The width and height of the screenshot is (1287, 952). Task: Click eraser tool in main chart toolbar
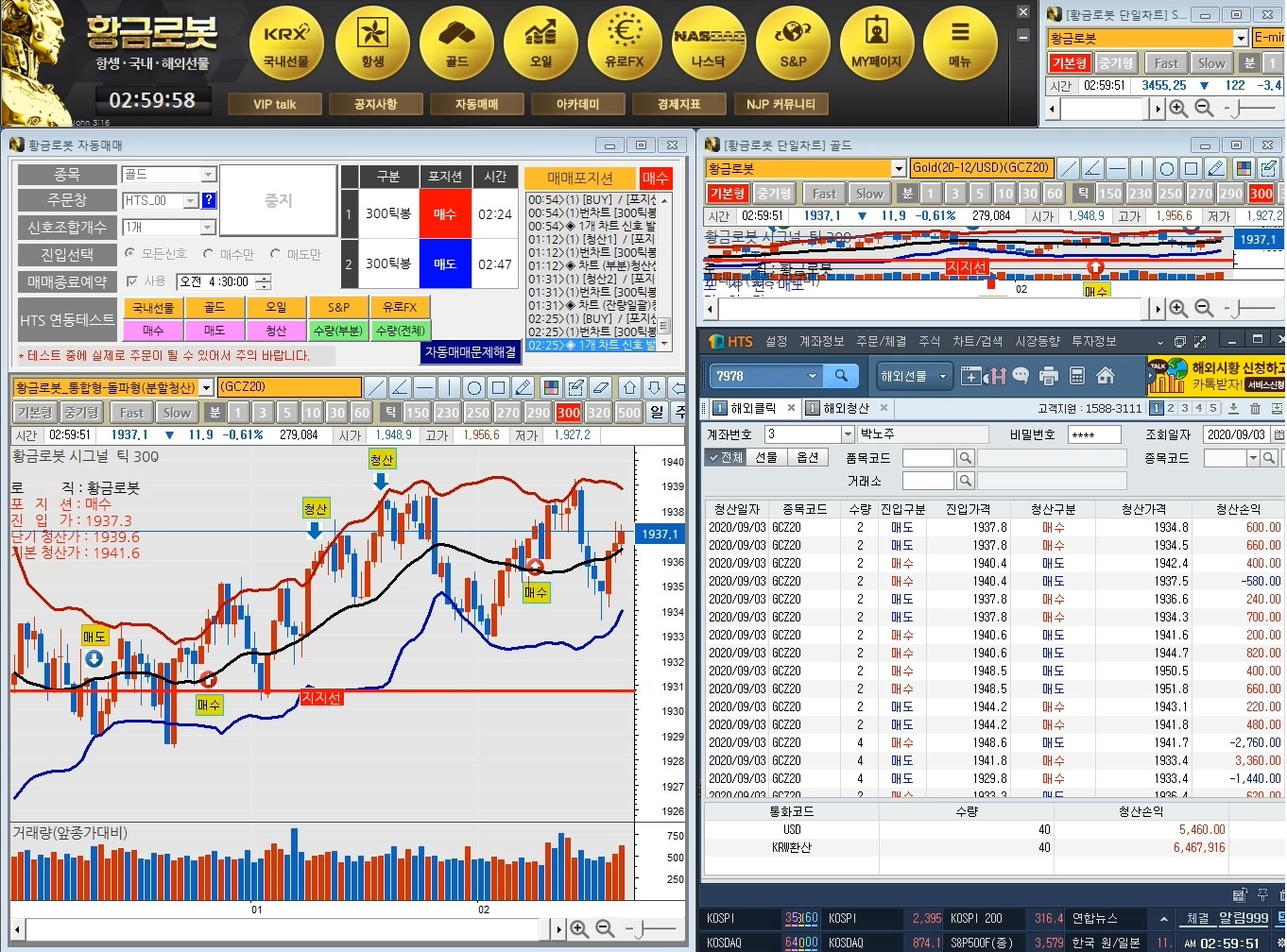point(600,387)
